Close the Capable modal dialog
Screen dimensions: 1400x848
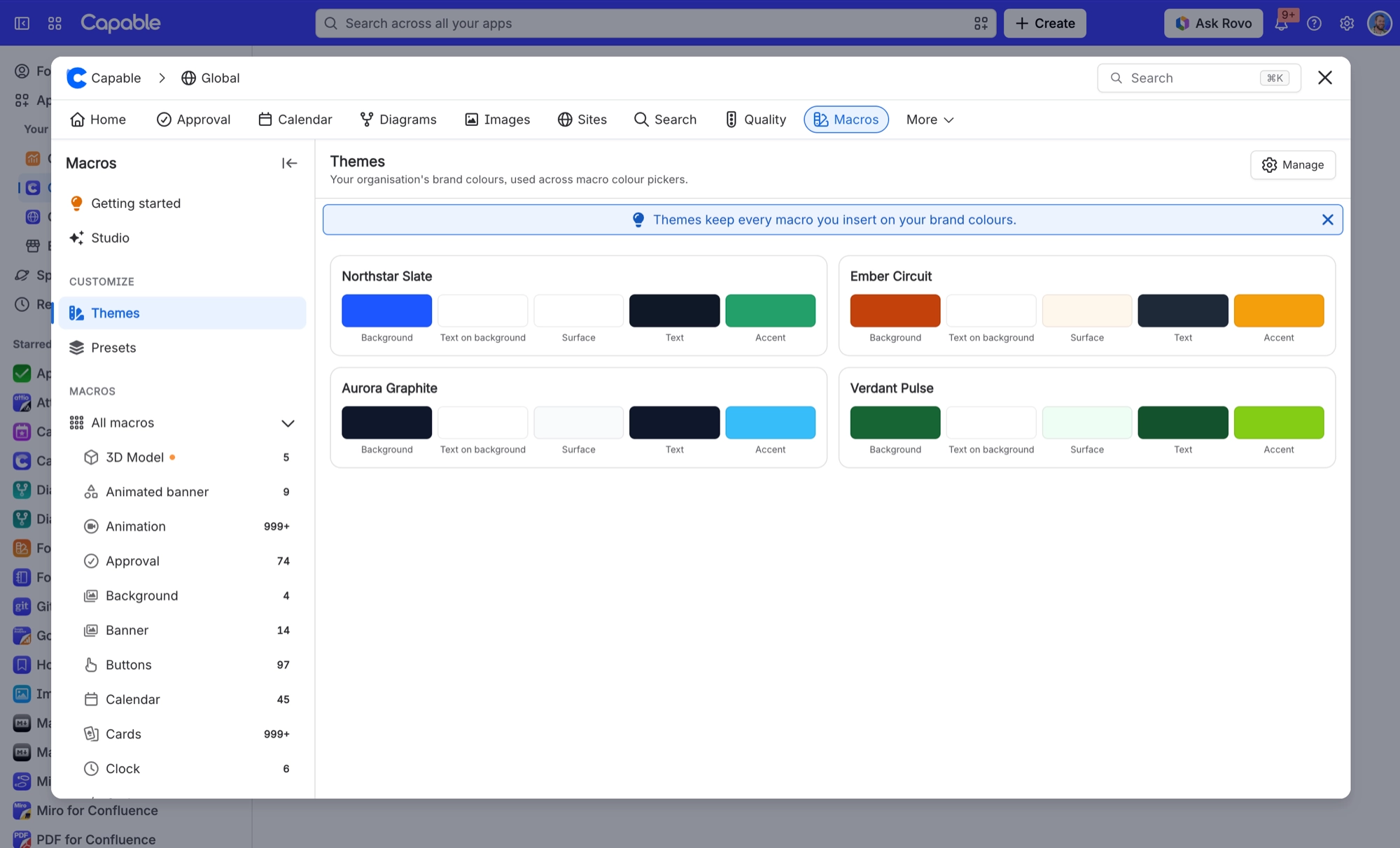click(1325, 78)
